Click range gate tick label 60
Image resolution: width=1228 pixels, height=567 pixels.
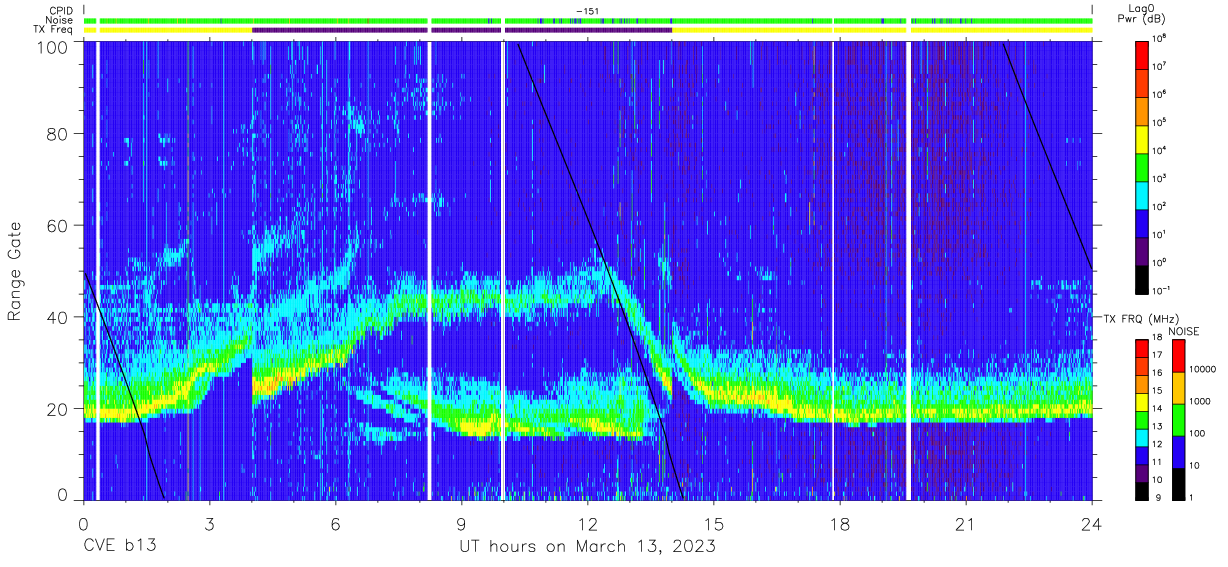(x=56, y=226)
